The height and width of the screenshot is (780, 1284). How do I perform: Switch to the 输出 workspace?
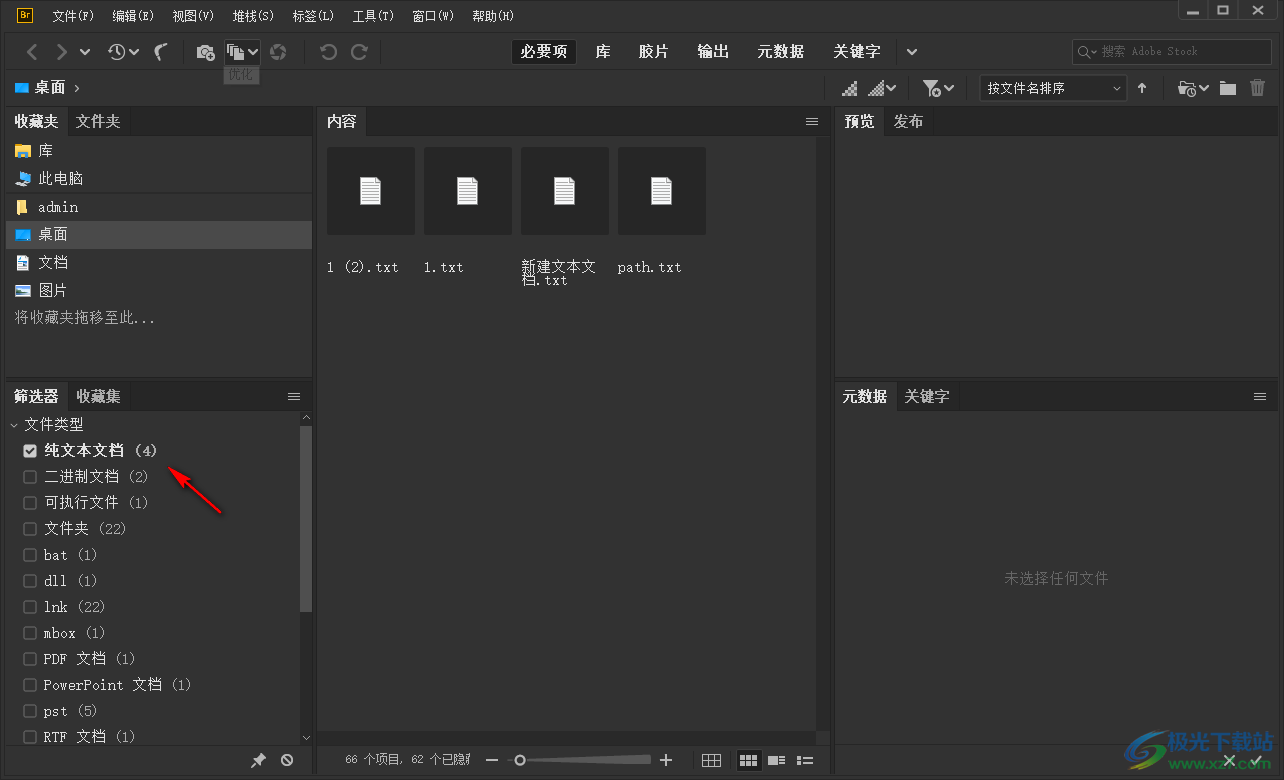(713, 52)
